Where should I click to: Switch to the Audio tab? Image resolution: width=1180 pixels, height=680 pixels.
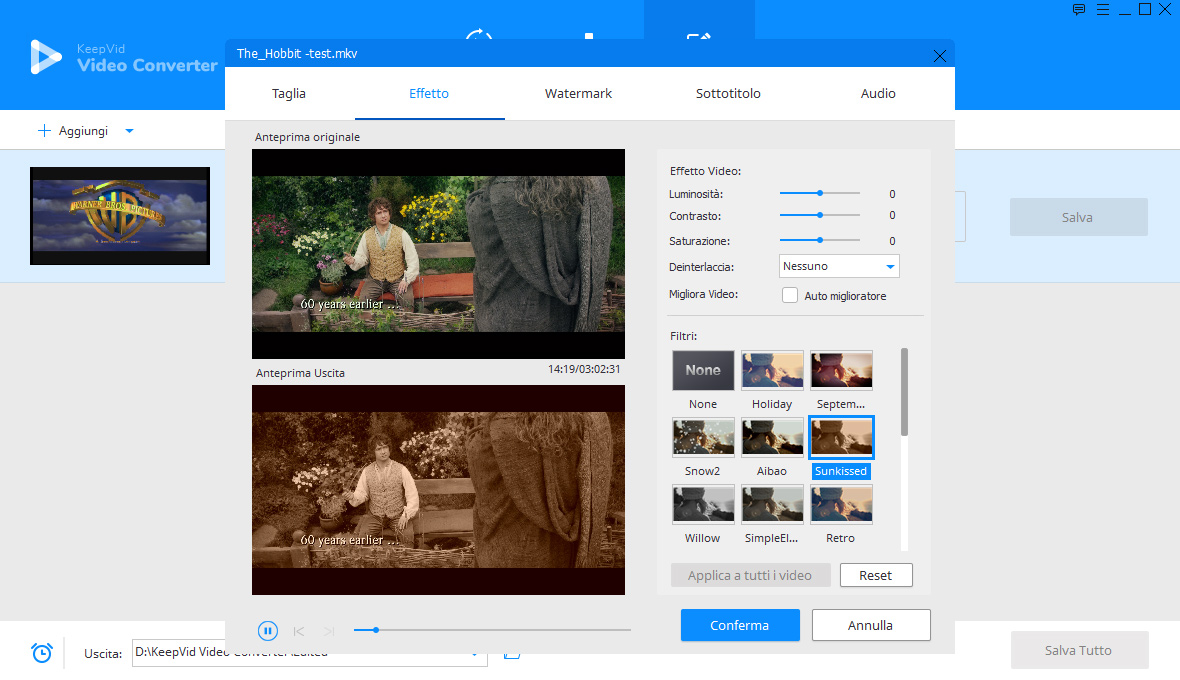[x=878, y=93]
